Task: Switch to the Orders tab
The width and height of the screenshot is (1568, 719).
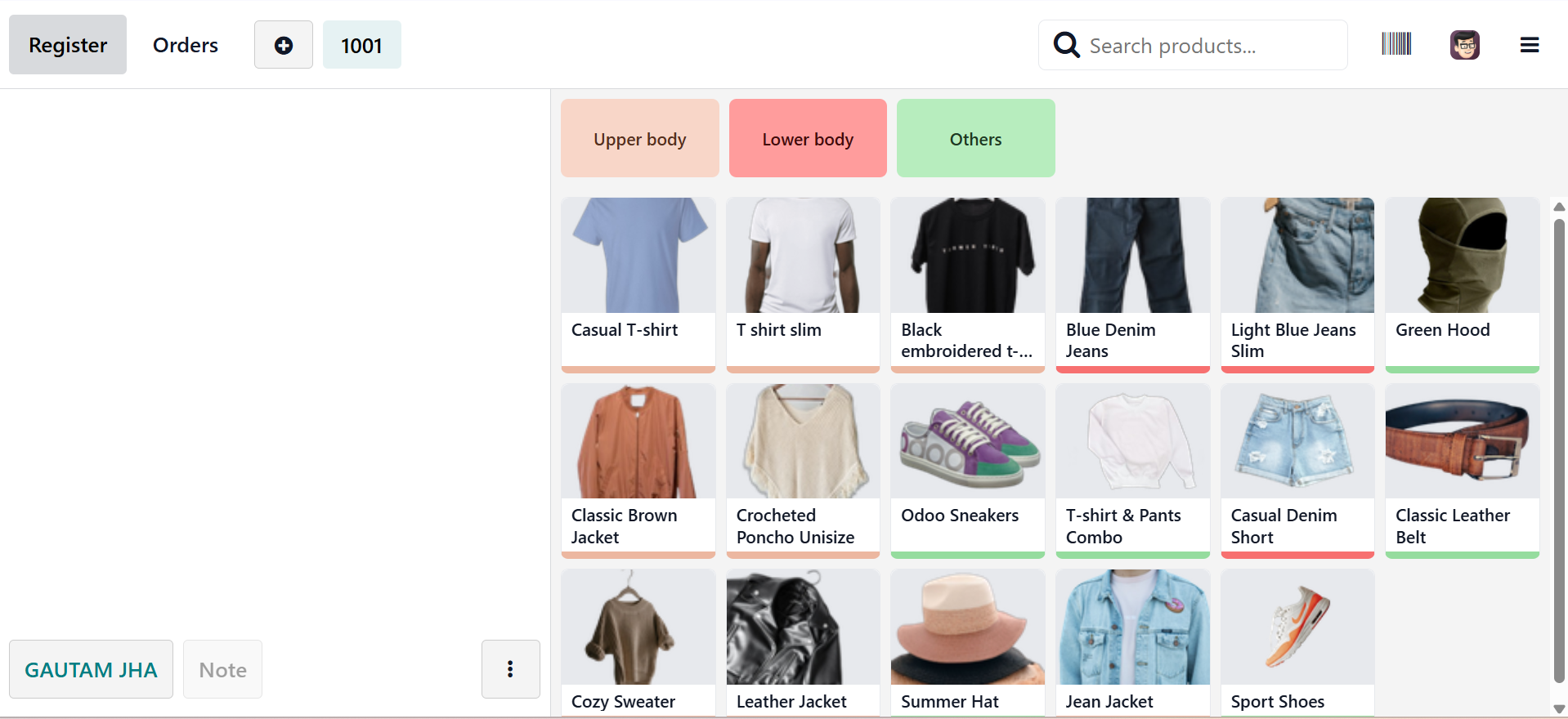Action: point(186,45)
